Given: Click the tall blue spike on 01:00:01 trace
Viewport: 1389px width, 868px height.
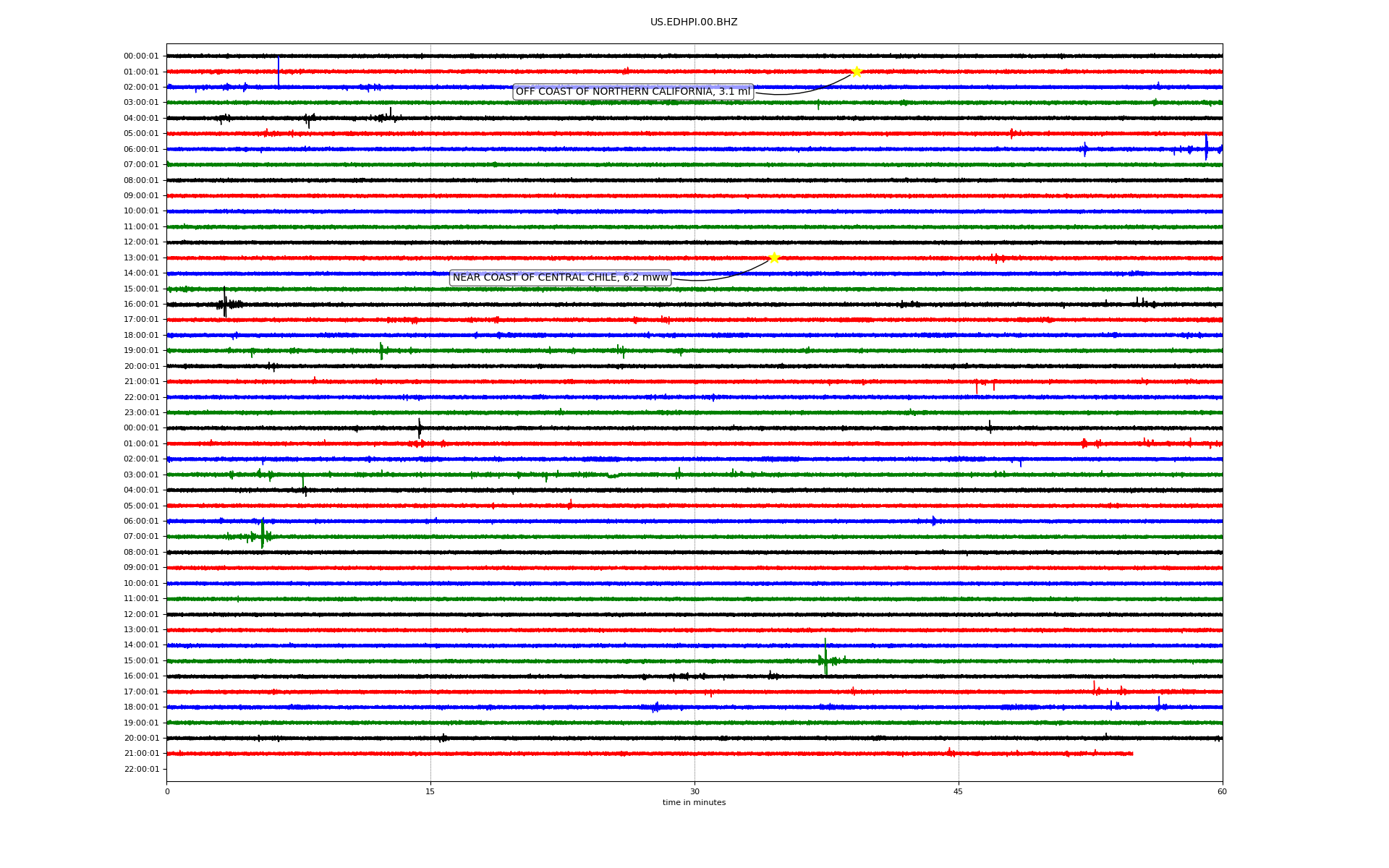Looking at the screenshot, I should tap(279, 70).
